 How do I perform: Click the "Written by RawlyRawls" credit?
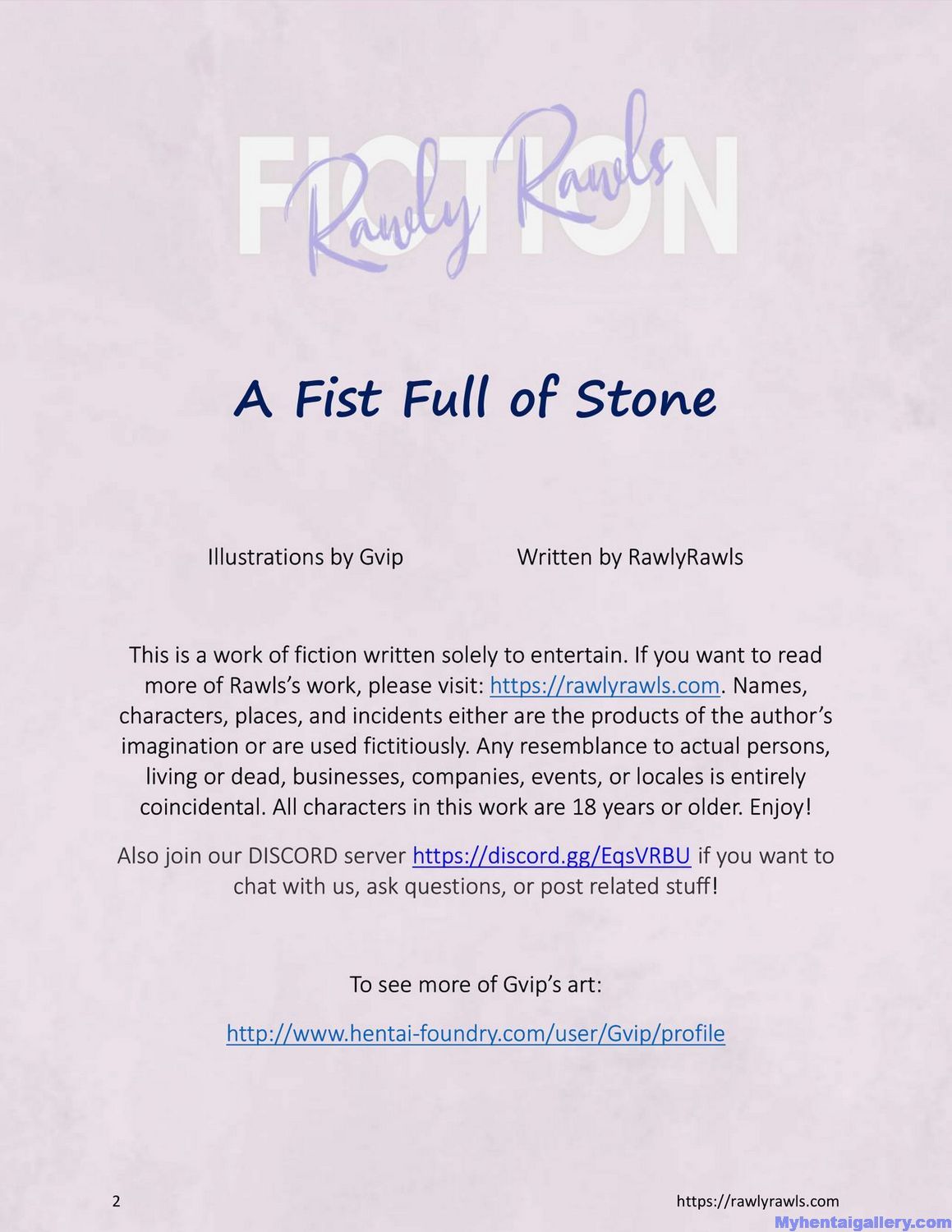point(630,557)
